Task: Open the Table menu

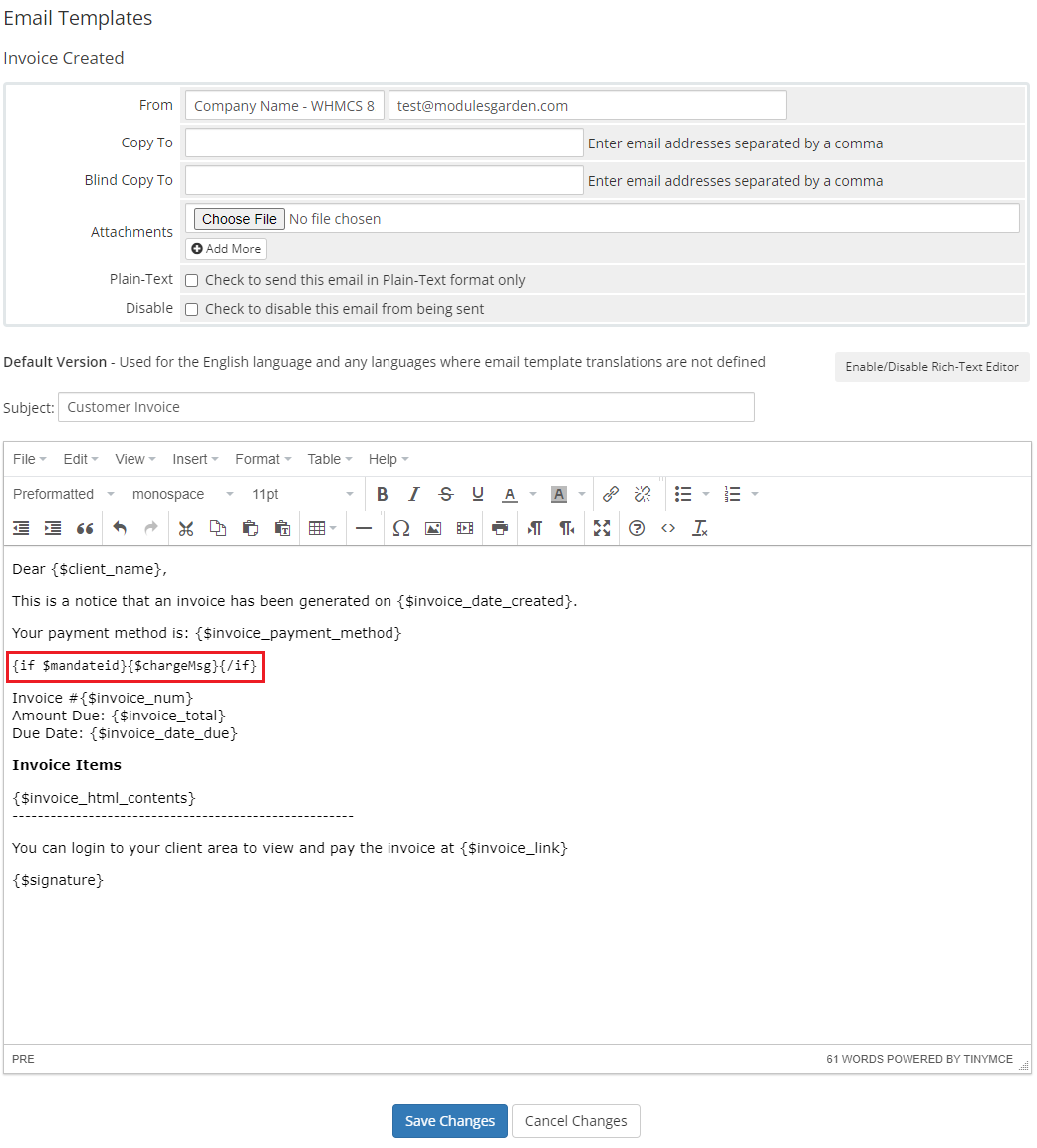Action: point(330,459)
